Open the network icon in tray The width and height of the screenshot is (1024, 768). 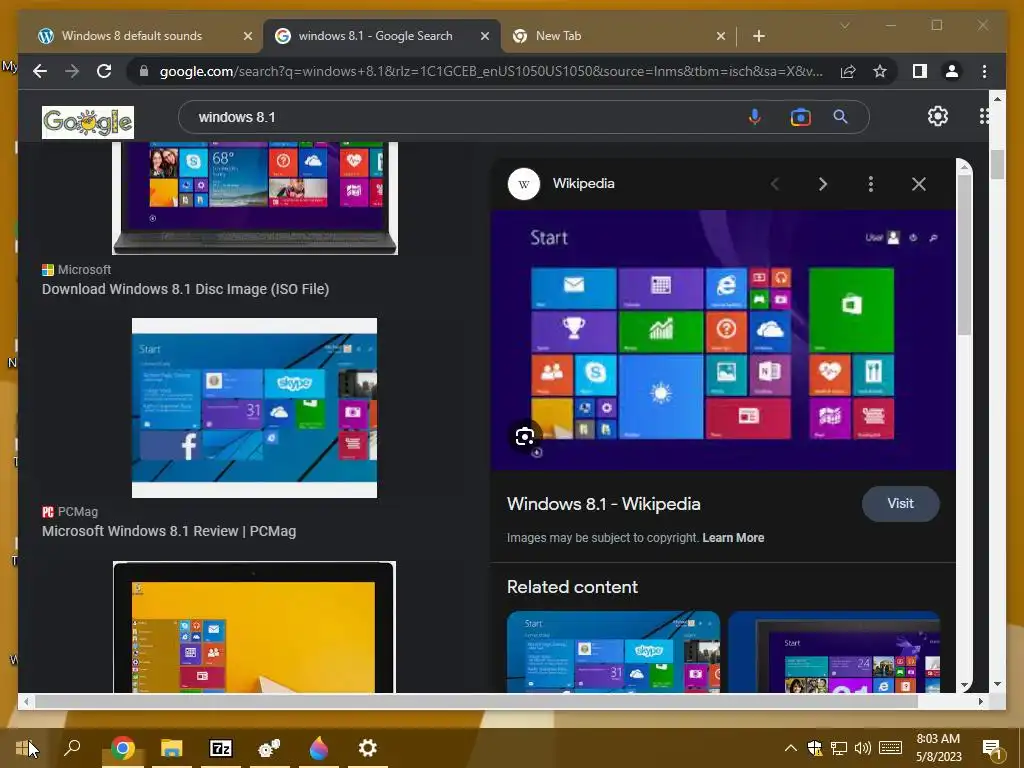pos(839,748)
